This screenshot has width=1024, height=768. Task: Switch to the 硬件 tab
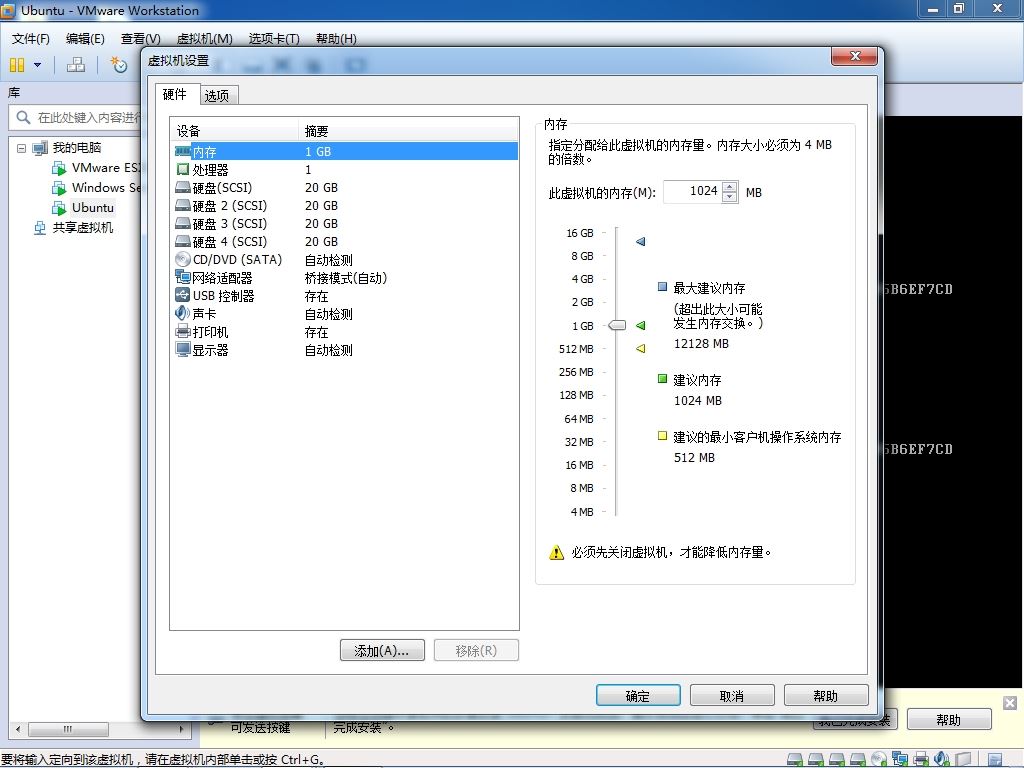point(174,94)
